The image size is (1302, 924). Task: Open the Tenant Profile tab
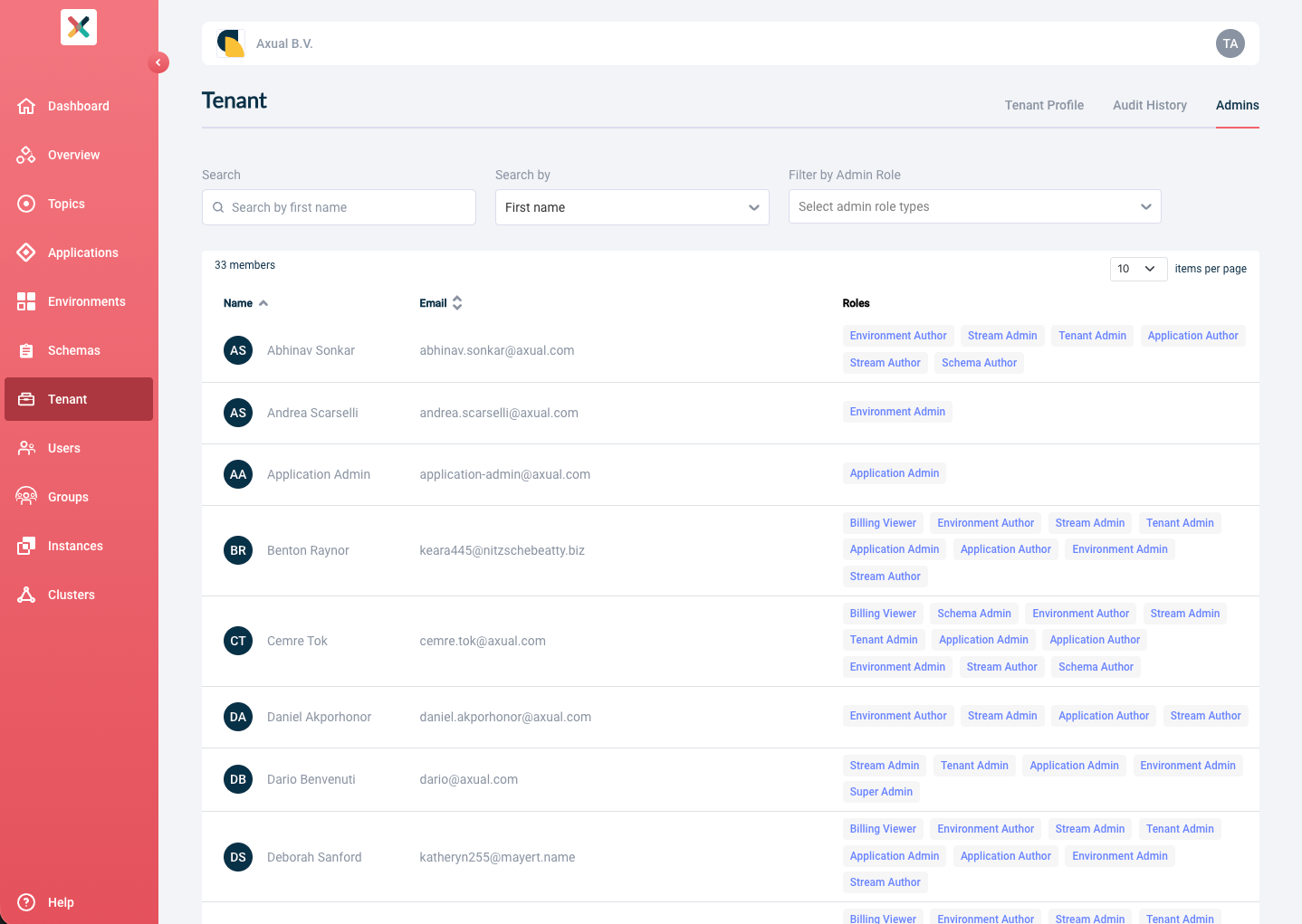click(x=1044, y=105)
